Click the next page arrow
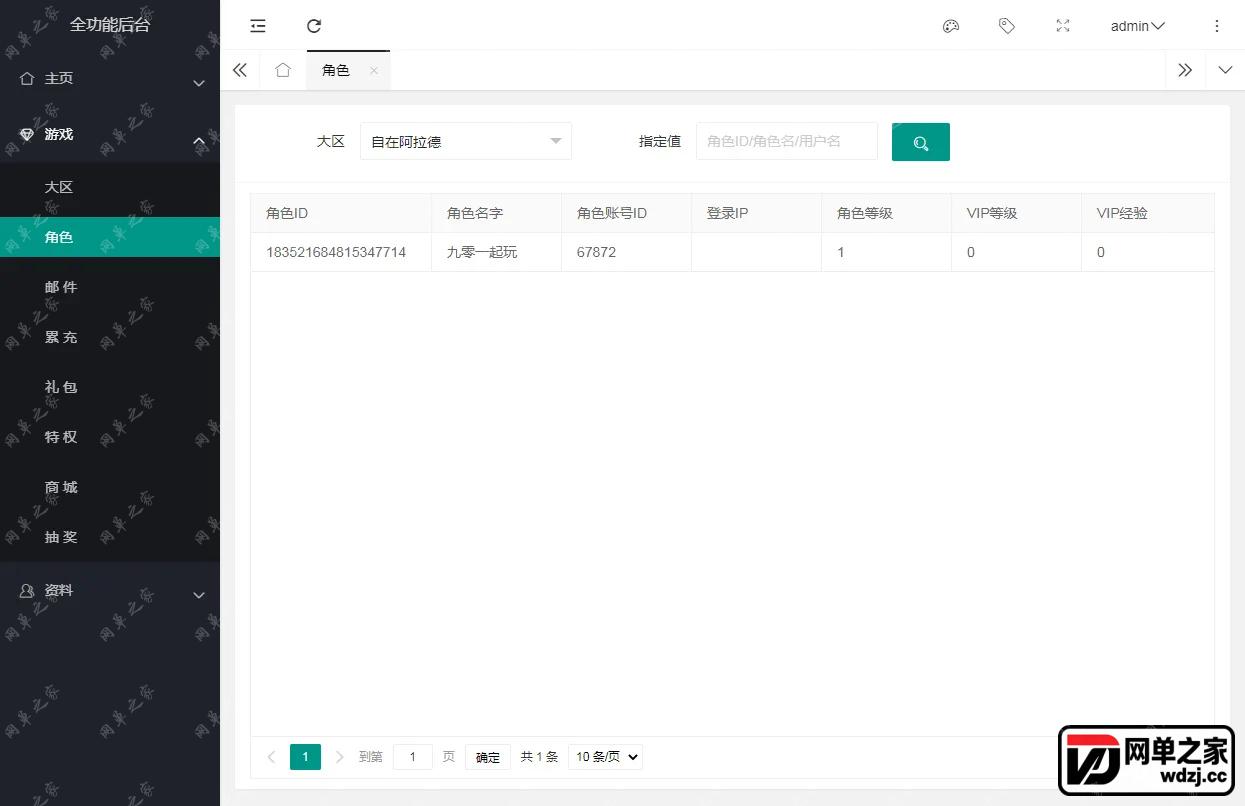Screen dimensions: 1245x806 340,757
